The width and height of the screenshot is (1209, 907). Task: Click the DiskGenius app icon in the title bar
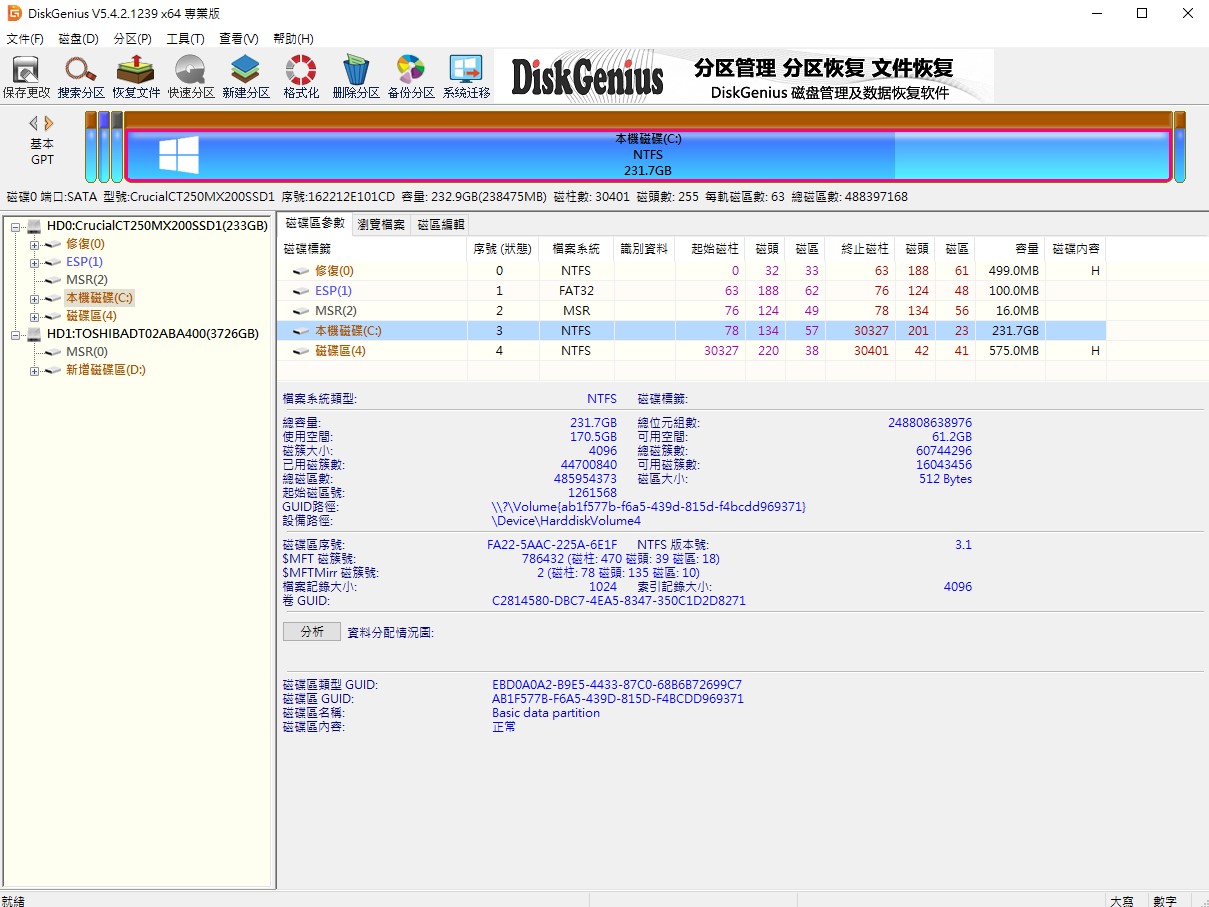tap(14, 13)
